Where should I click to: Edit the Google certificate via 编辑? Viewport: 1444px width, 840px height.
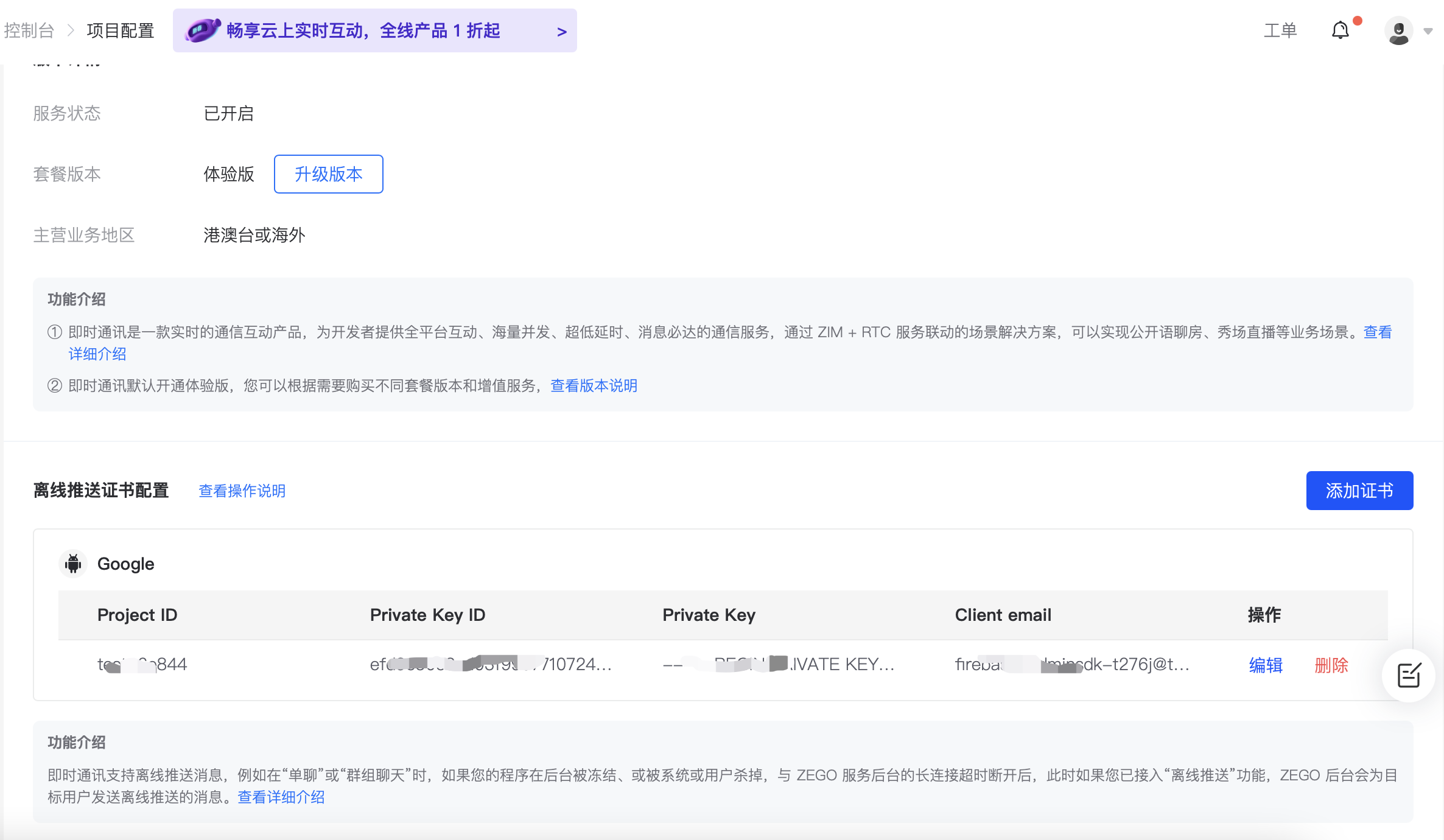(x=1266, y=665)
